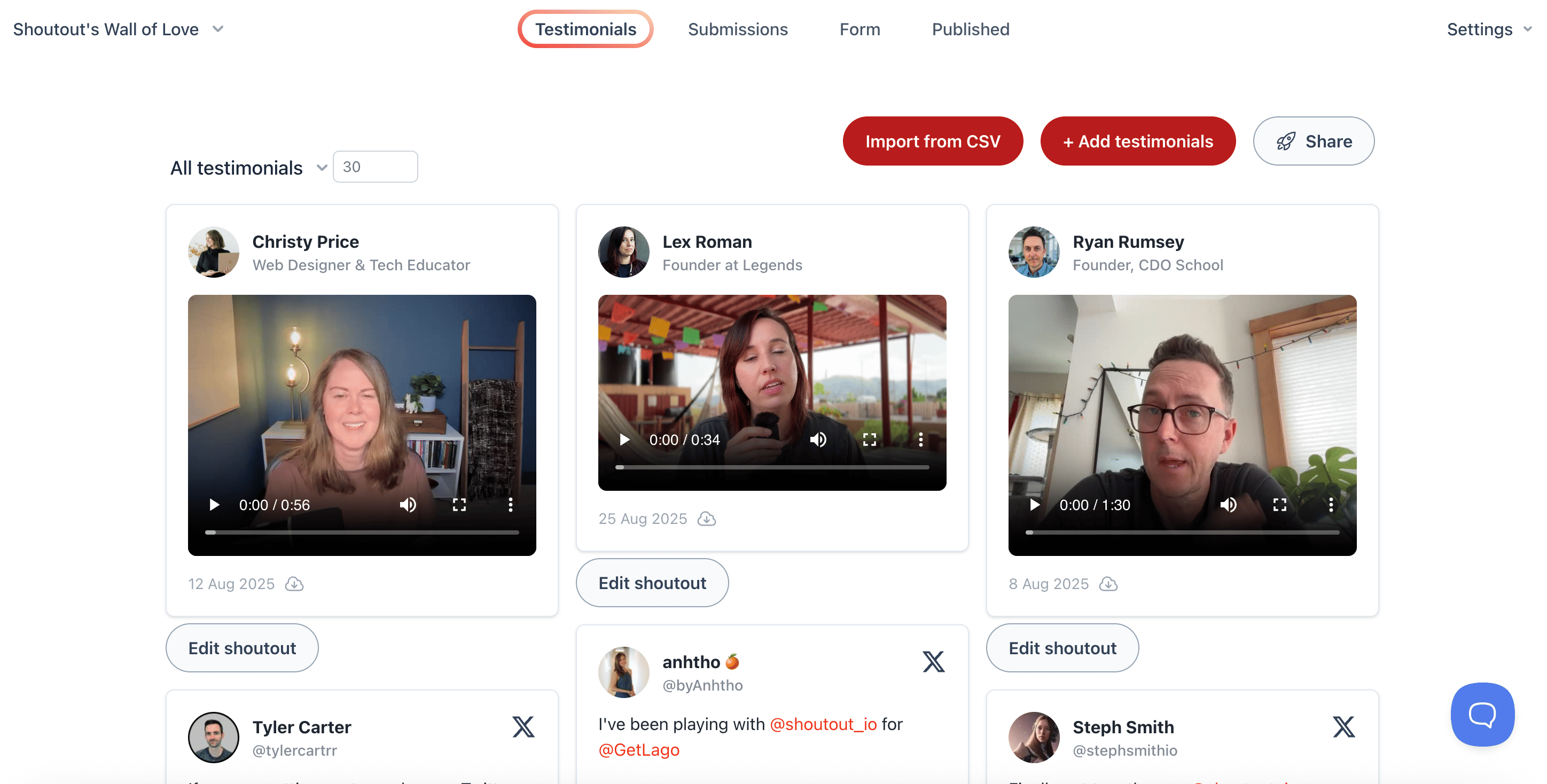Screen dimensions: 1547x784
Task: Download the Ryan Rumsey testimonial
Action: (x=1108, y=584)
